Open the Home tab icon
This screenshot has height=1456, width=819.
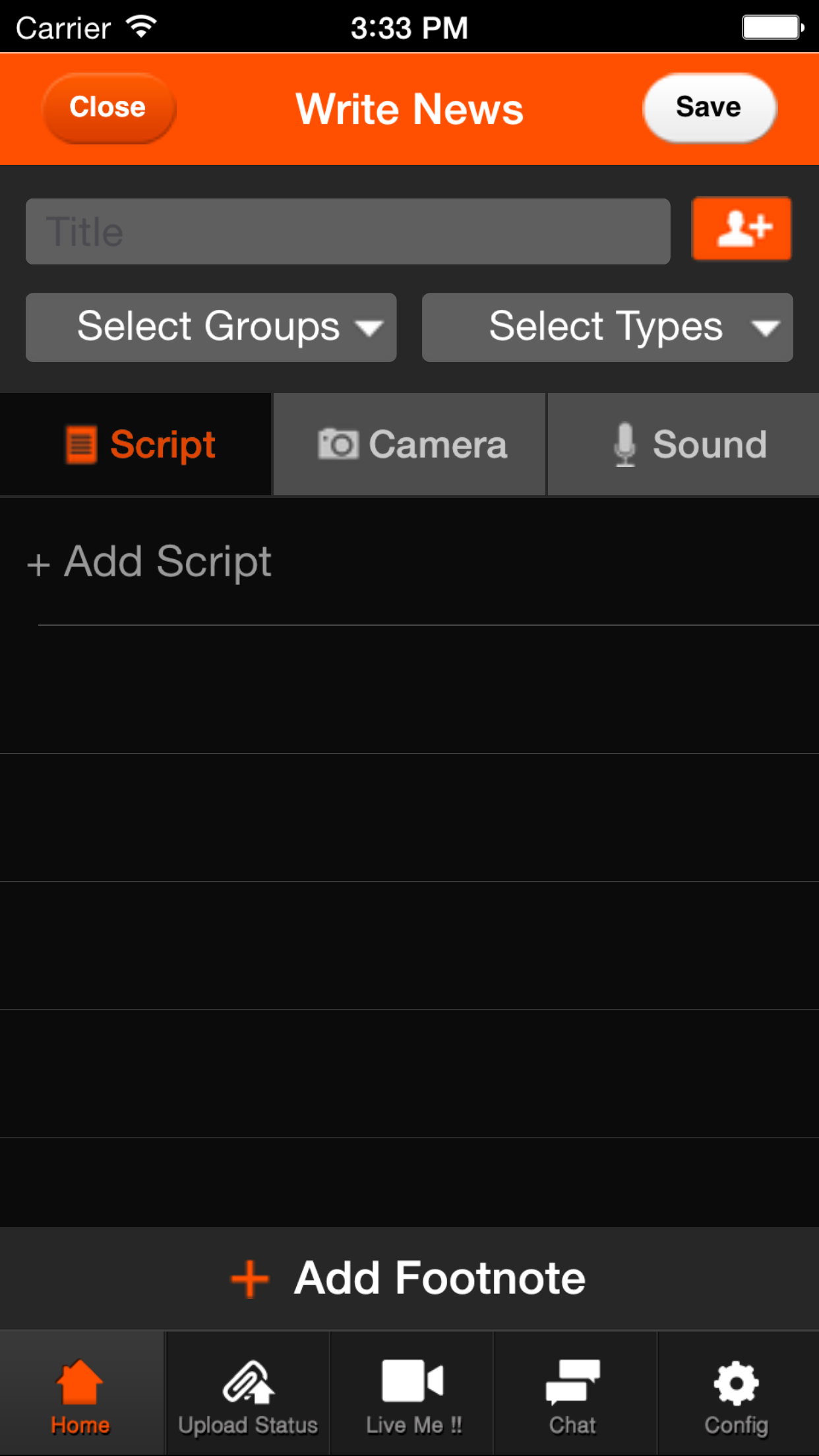pyautogui.click(x=80, y=1382)
